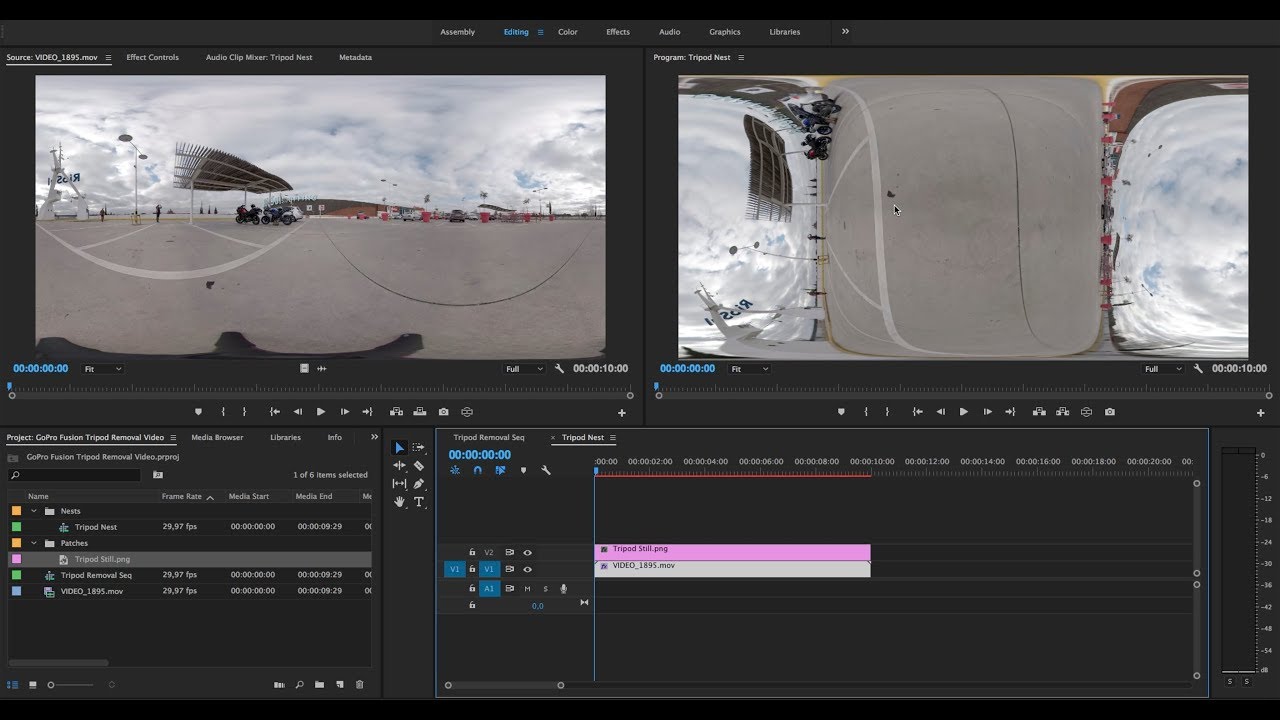Image resolution: width=1280 pixels, height=720 pixels.
Task: Click Lift button in Program monitor
Action: tap(1039, 412)
